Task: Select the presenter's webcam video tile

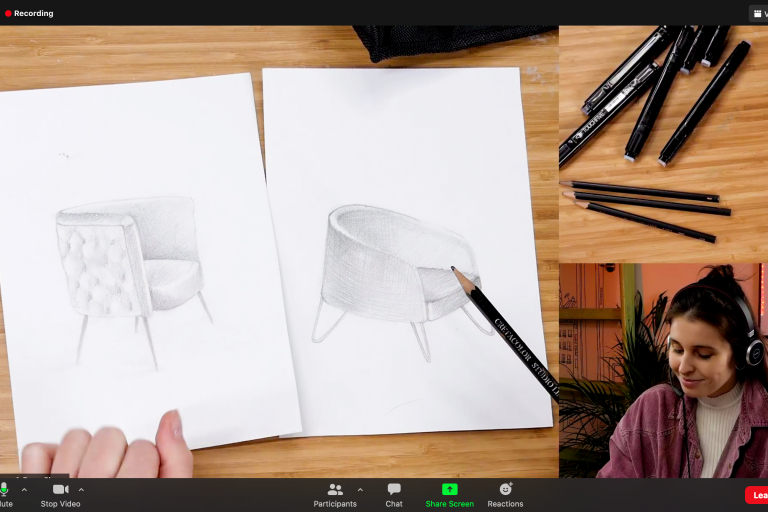Action: pos(663,370)
